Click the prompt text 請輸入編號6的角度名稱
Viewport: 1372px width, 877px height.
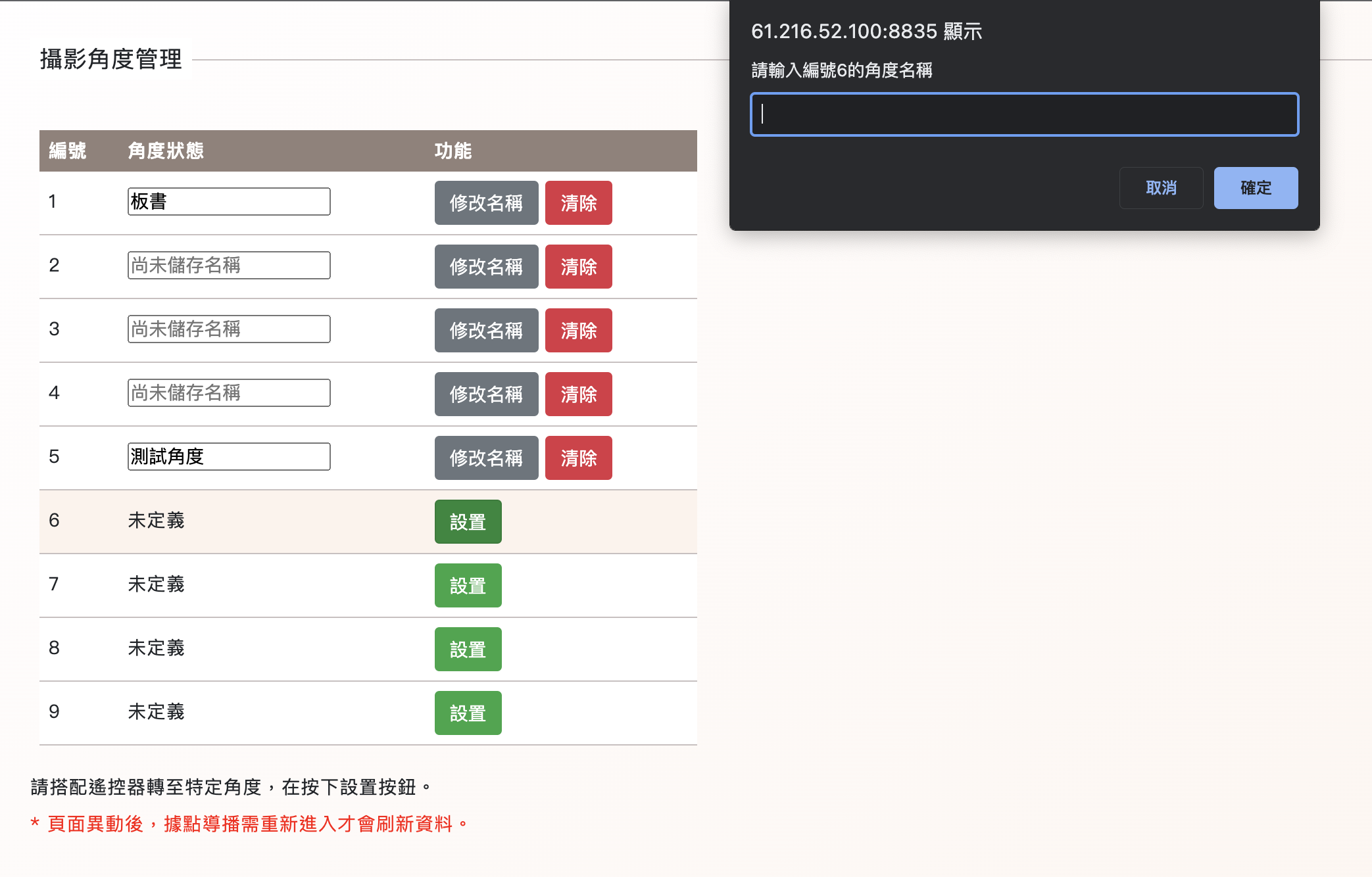pyautogui.click(x=842, y=70)
